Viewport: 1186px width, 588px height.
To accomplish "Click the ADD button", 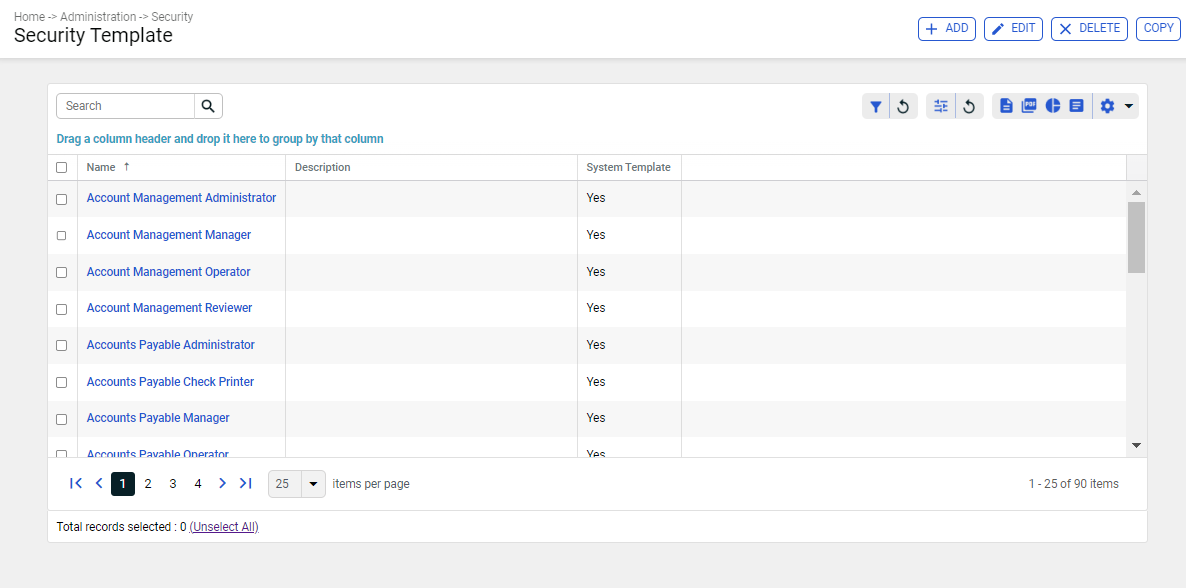I will pyautogui.click(x=947, y=29).
